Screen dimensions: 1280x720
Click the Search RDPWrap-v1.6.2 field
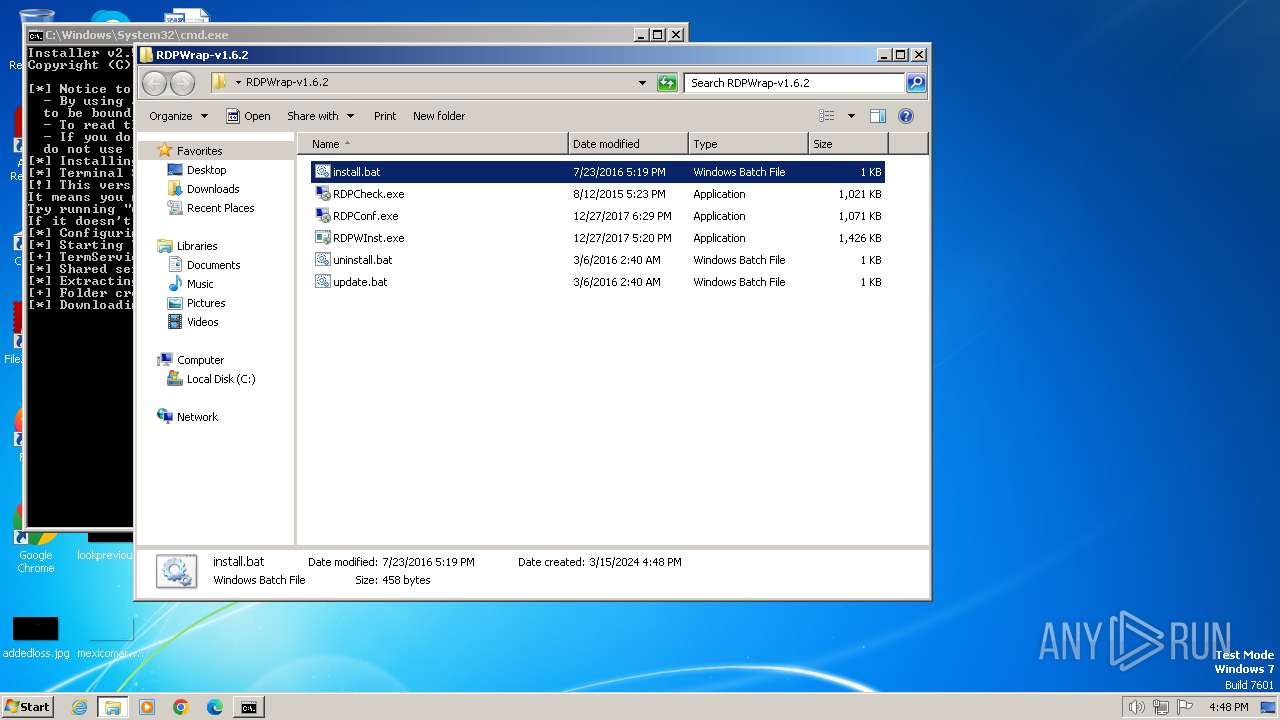[795, 83]
